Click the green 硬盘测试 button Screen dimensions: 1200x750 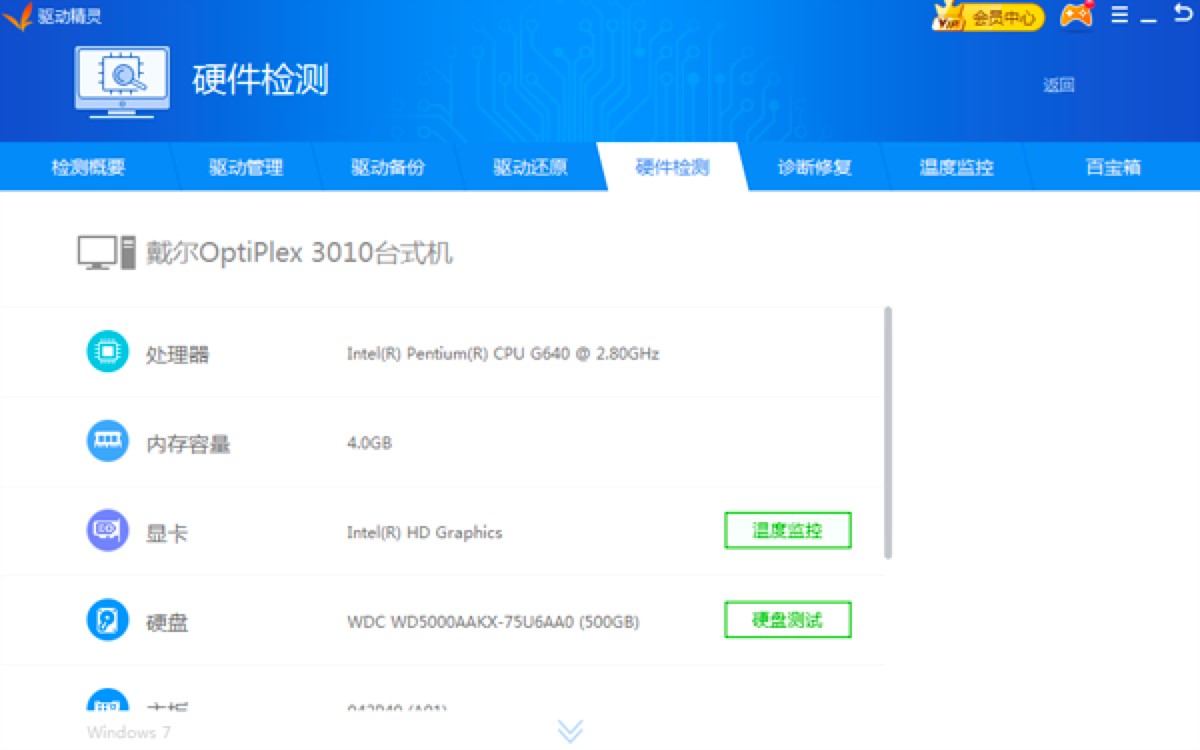(788, 620)
